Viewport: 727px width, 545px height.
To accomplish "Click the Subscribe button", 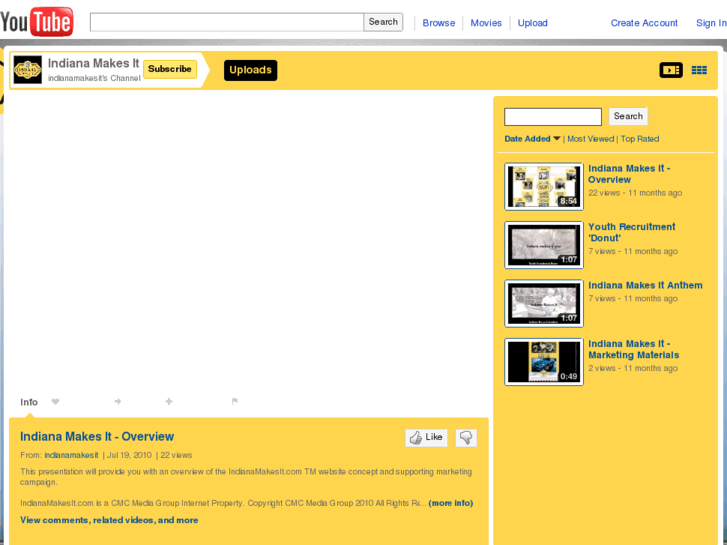I will tap(170, 69).
